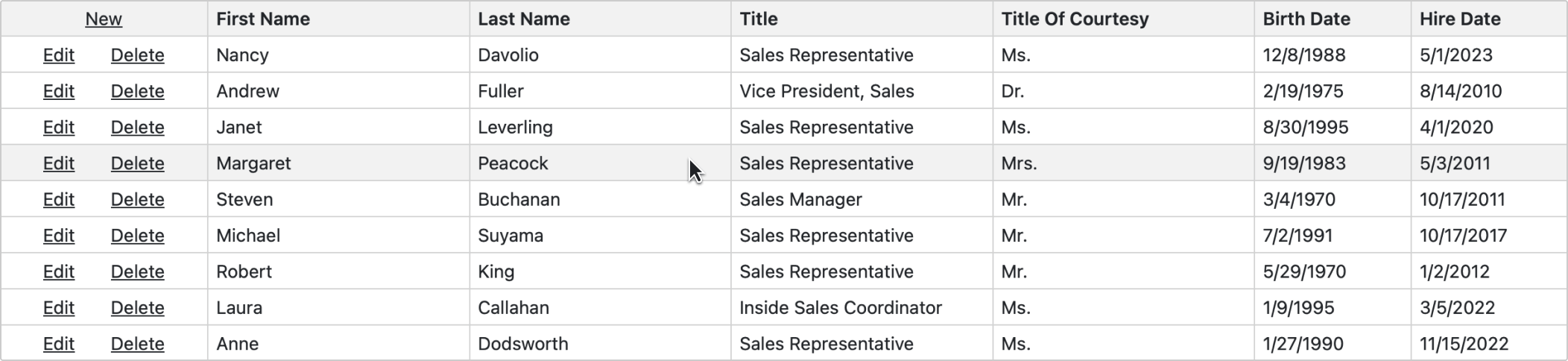Edit Steven Buchanan's record
Screen dimensions: 1568x361
pyautogui.click(x=59, y=200)
